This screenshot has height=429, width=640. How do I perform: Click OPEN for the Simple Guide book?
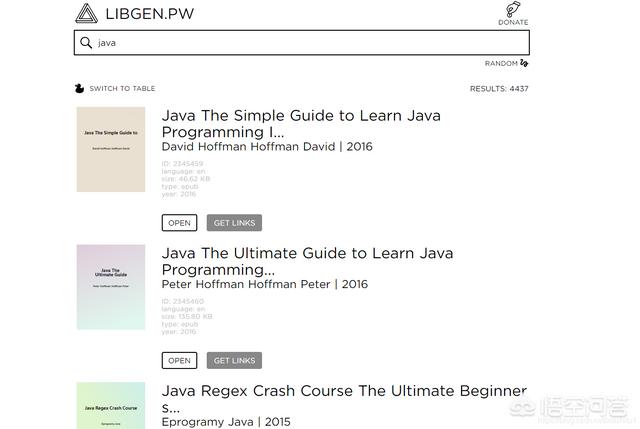179,223
